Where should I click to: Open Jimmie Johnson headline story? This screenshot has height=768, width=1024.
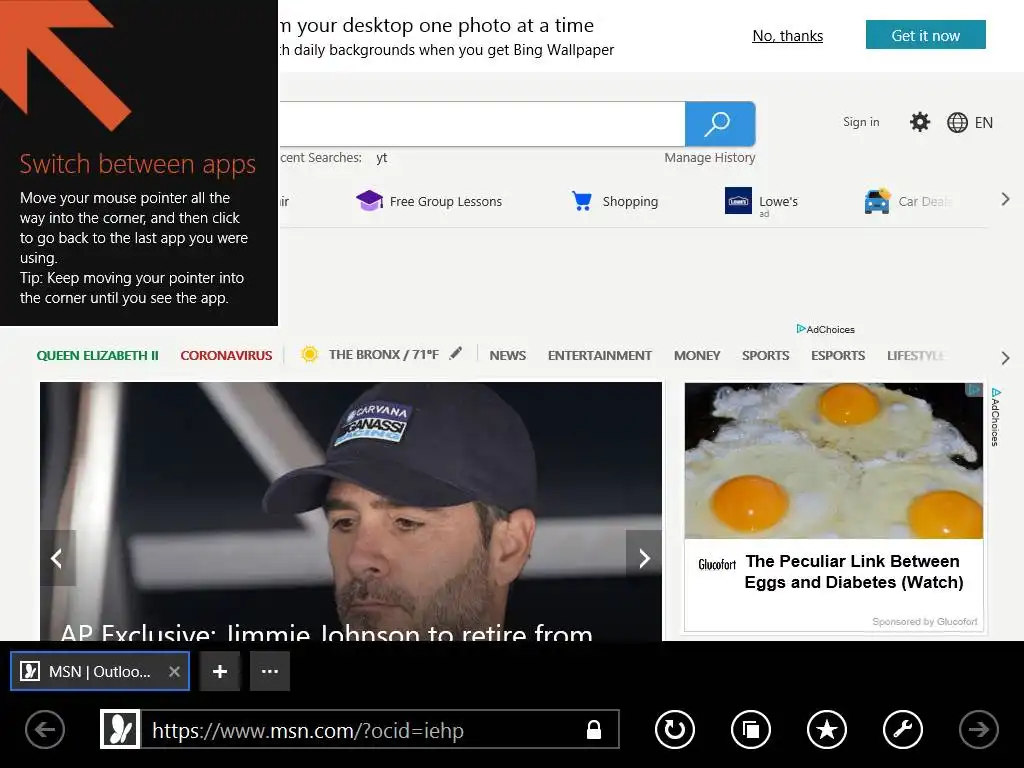point(327,632)
